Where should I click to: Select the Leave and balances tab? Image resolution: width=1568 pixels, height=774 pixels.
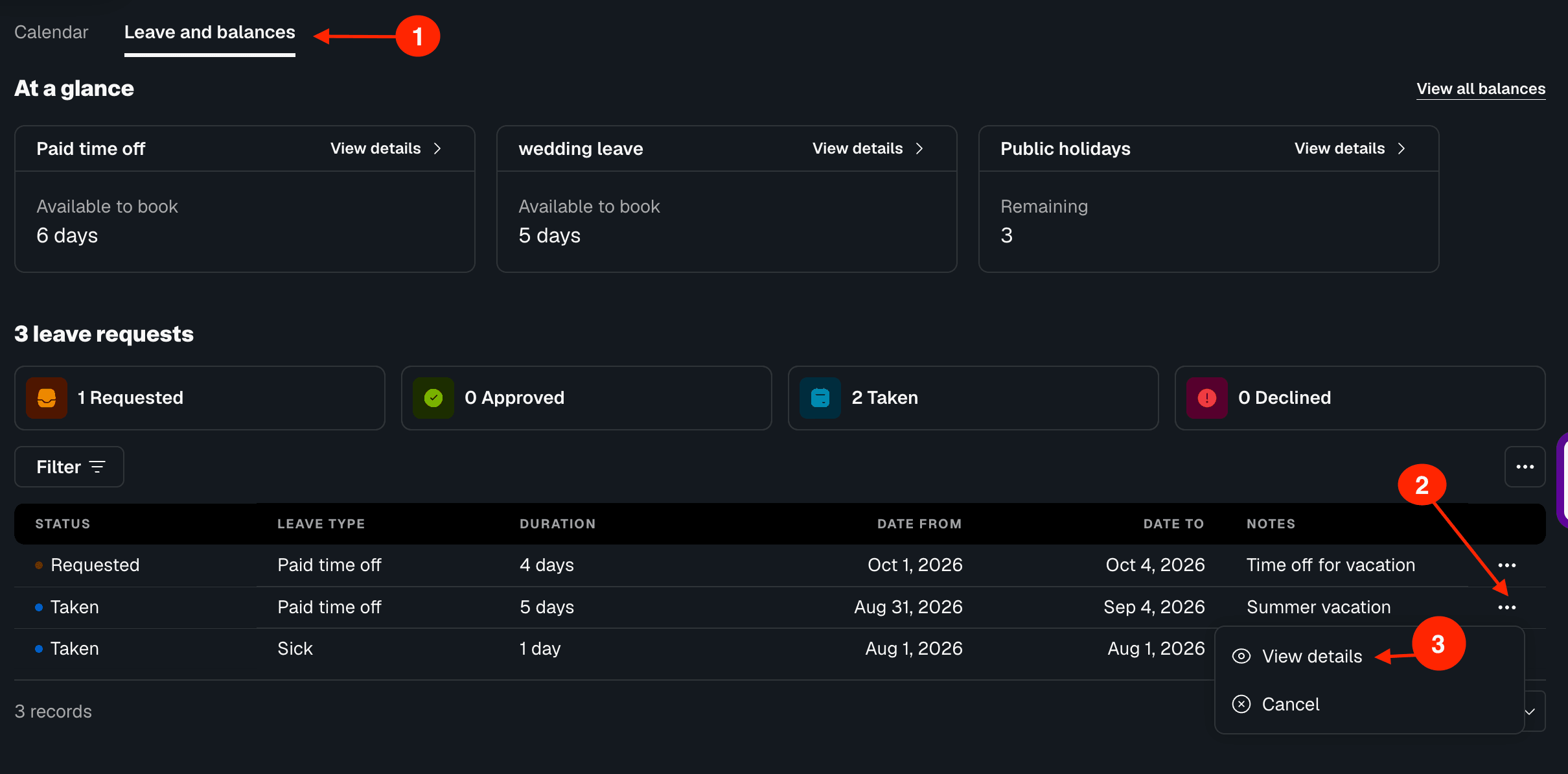coord(209,32)
